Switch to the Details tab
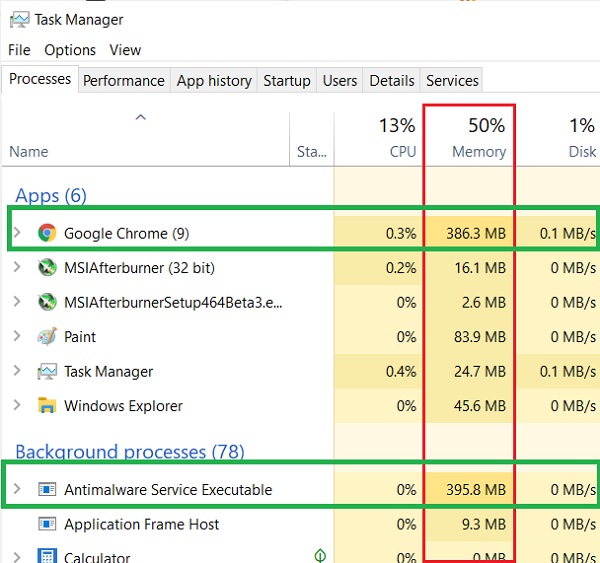This screenshot has height=563, width=600. (x=391, y=81)
